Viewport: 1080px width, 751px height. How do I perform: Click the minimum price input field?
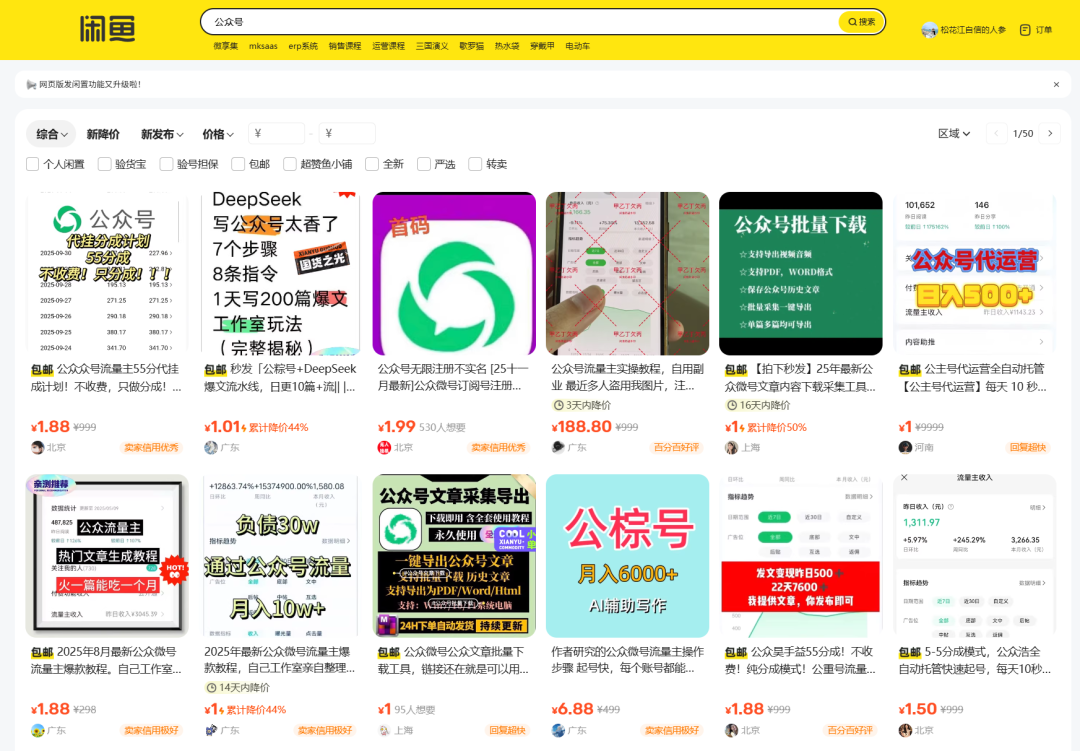pyautogui.click(x=275, y=132)
